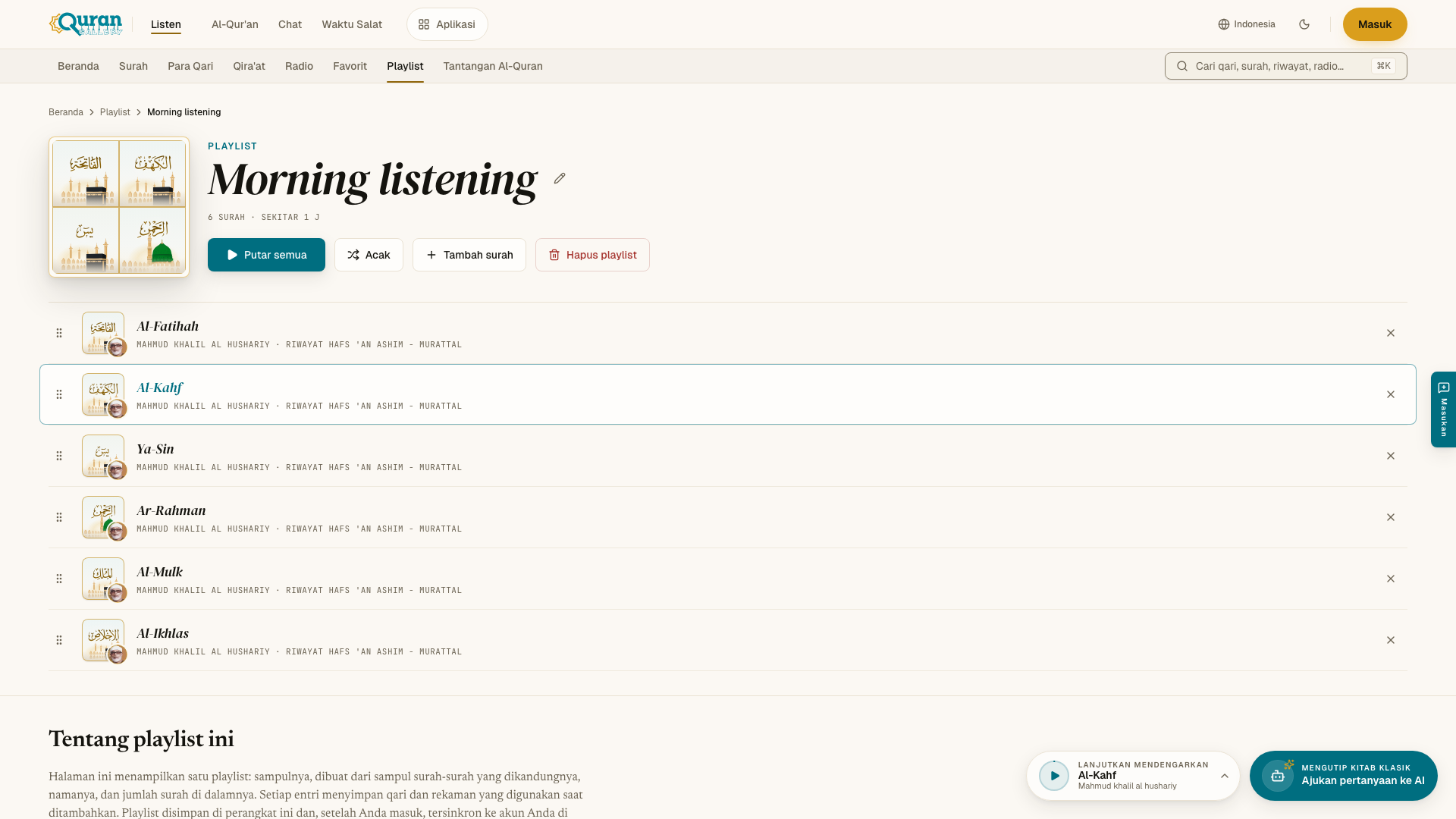Remove Al-Kahf using its X icon
Viewport: 1456px width, 819px height.
(1391, 394)
